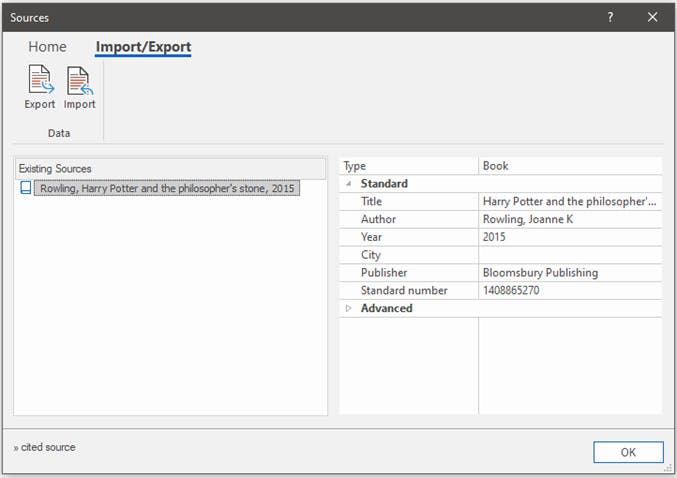Click the Existing Sources list header

coord(171,168)
